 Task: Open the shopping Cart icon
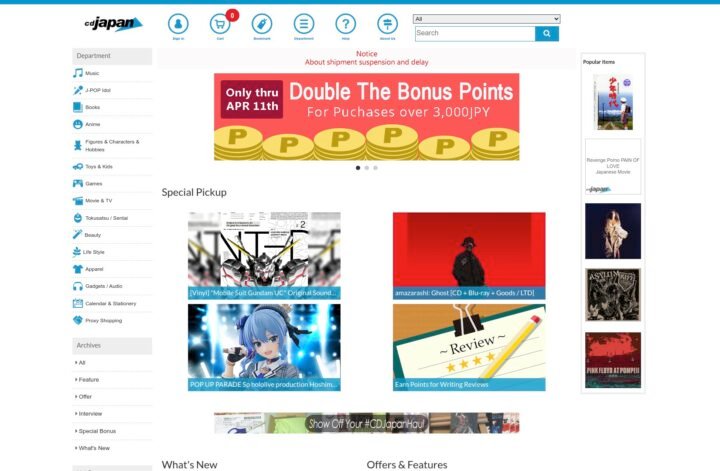(x=220, y=24)
